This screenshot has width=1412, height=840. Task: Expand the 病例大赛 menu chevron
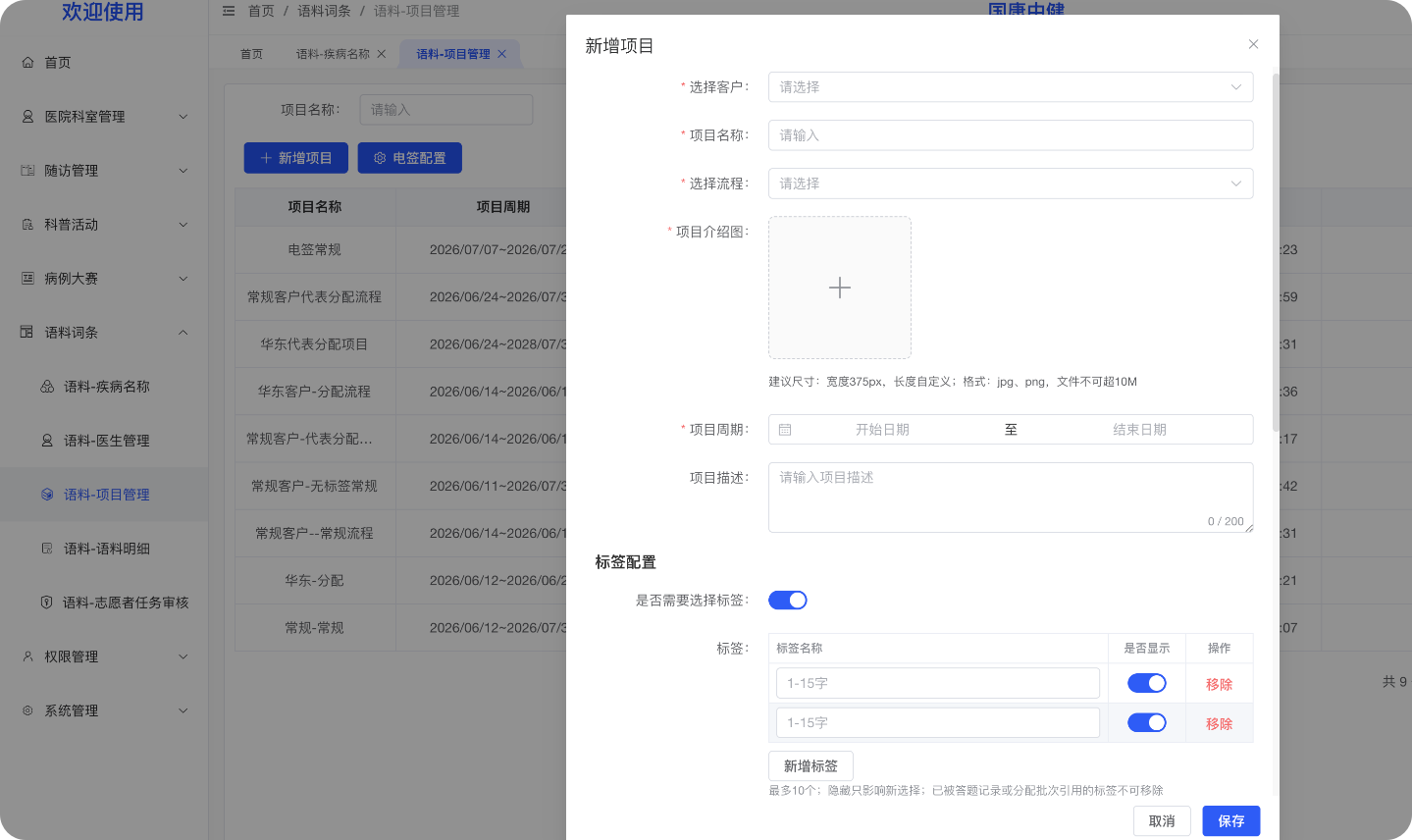pyautogui.click(x=183, y=278)
